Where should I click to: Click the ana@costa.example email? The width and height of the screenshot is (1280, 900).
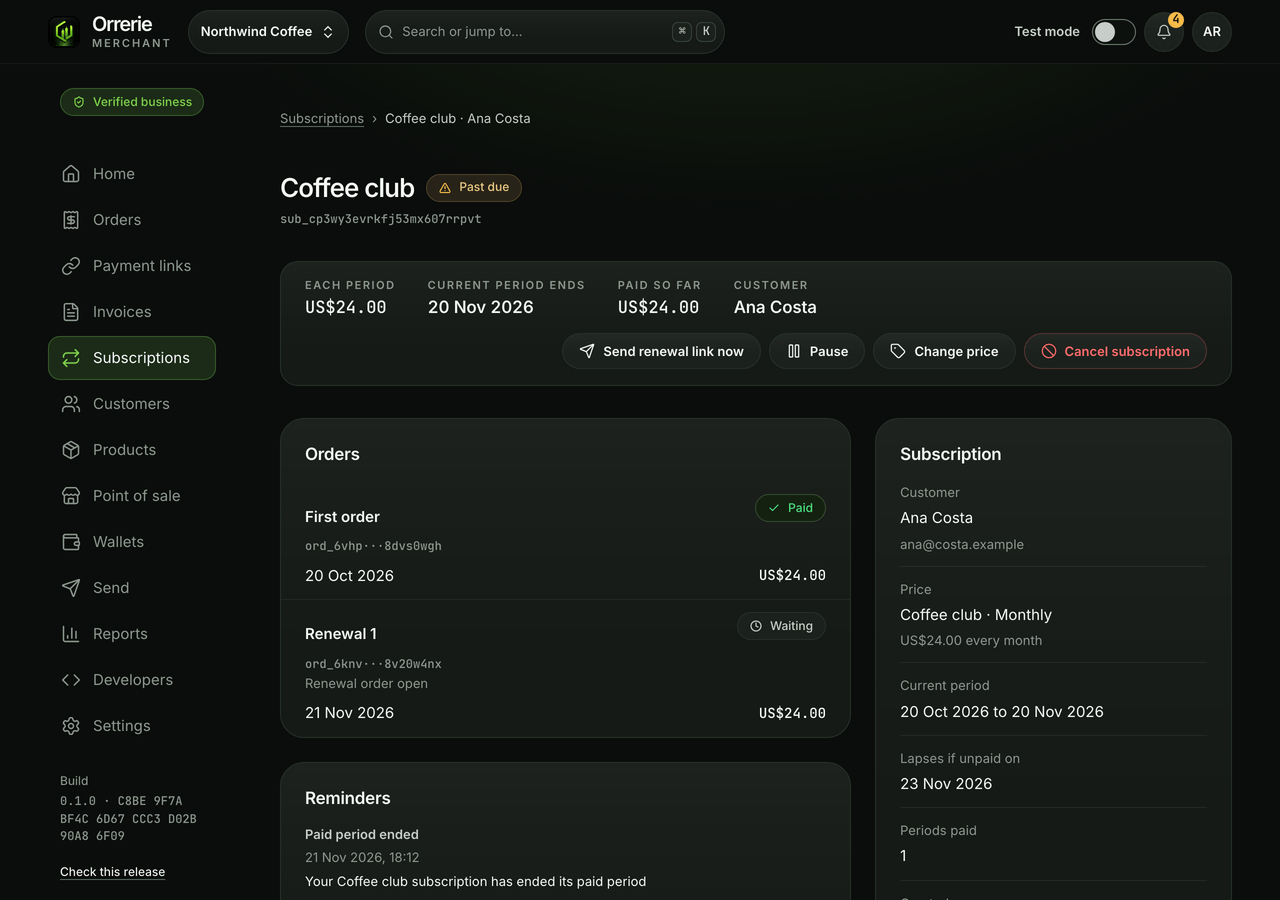click(x=962, y=545)
